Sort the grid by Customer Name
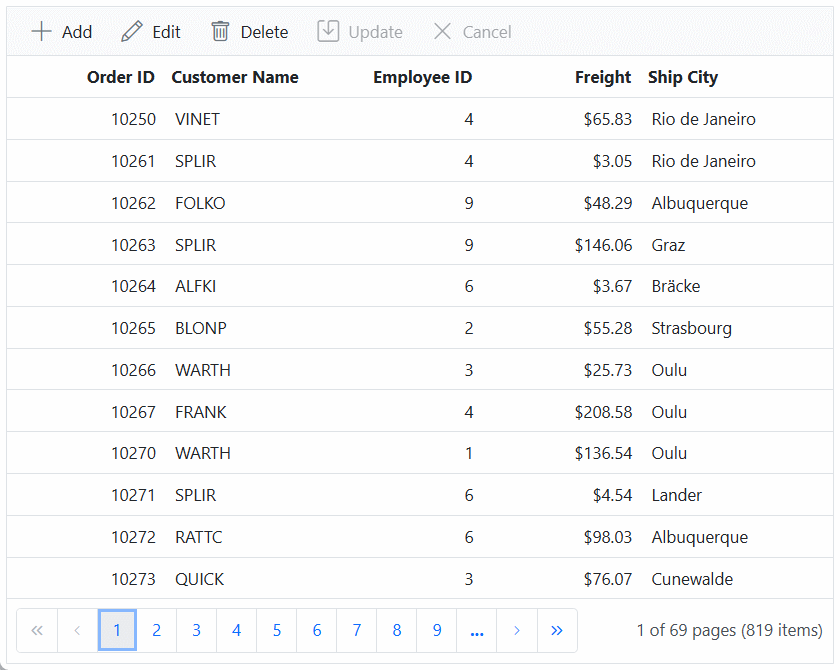 pos(233,77)
